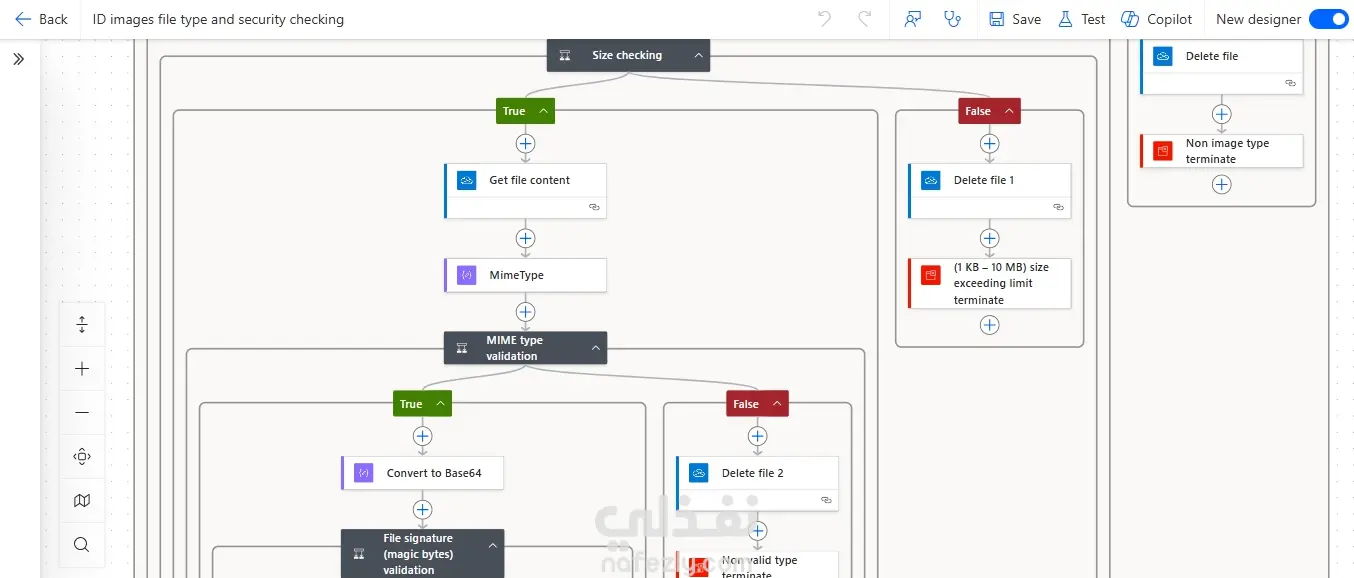The image size is (1354, 578).
Task: Go Back using the back arrow
Action: pyautogui.click(x=41, y=19)
